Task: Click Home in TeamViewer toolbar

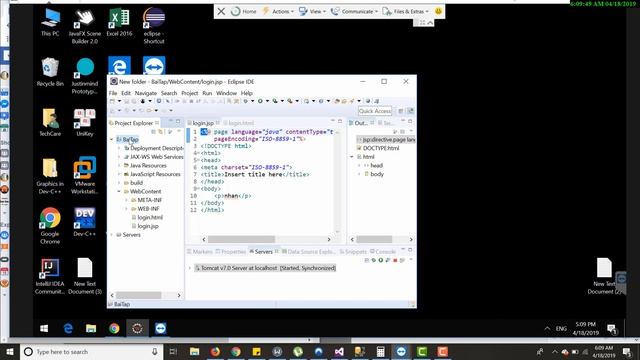Action: [244, 11]
